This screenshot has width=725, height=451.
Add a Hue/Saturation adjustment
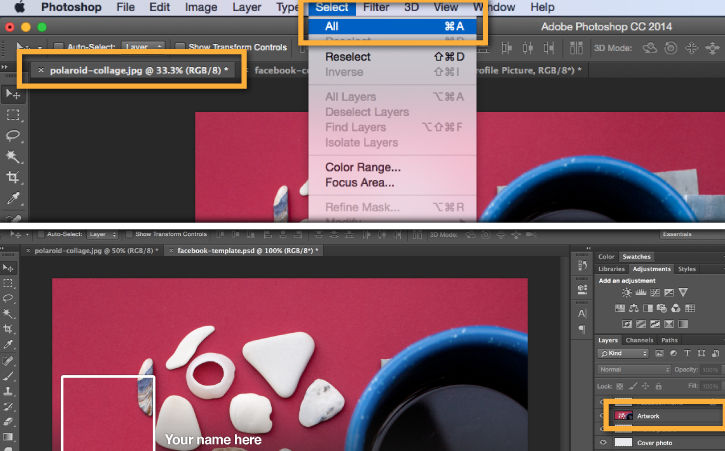[x=620, y=308]
